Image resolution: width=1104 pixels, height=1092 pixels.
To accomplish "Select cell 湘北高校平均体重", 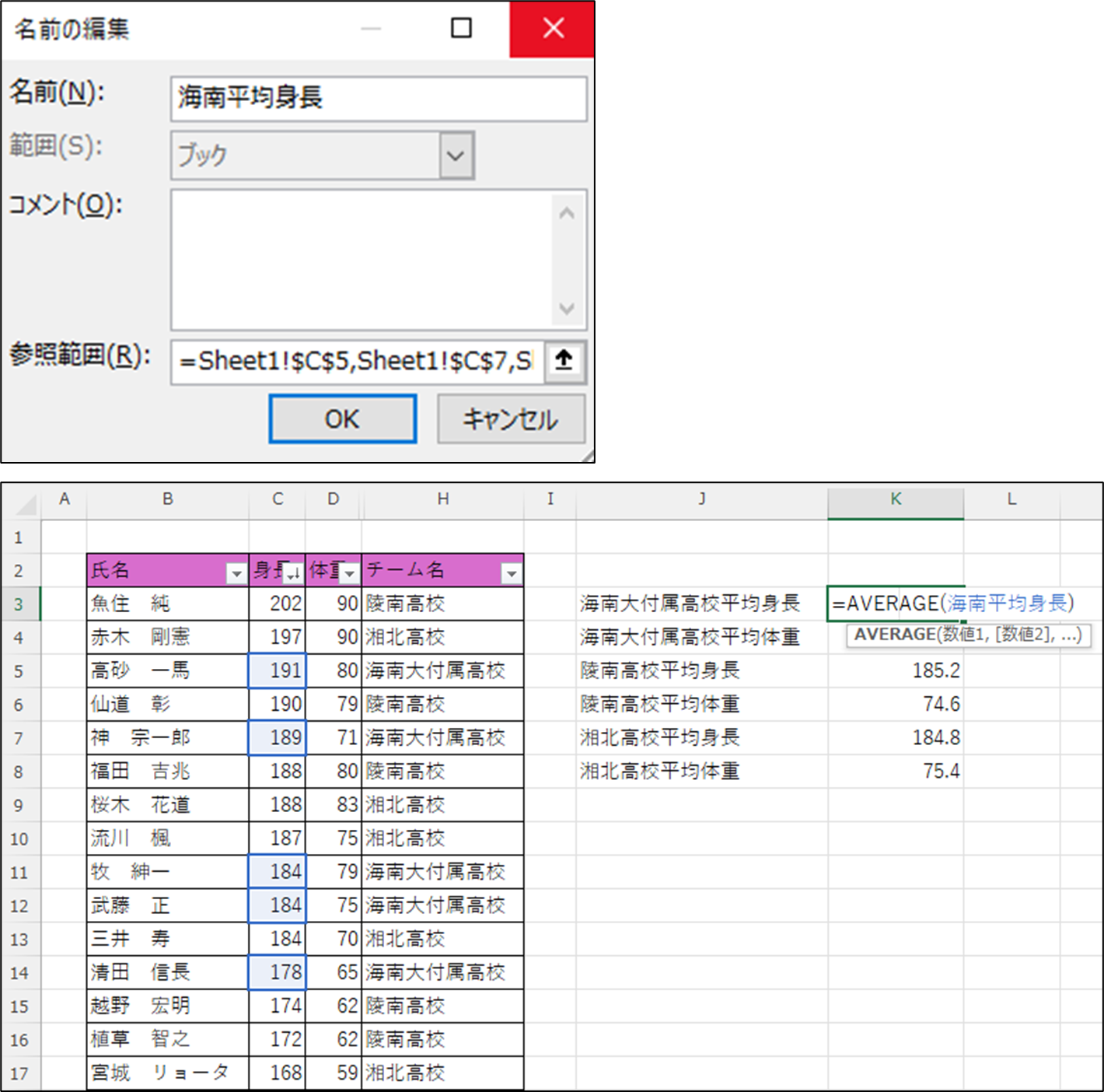I will (x=702, y=772).
